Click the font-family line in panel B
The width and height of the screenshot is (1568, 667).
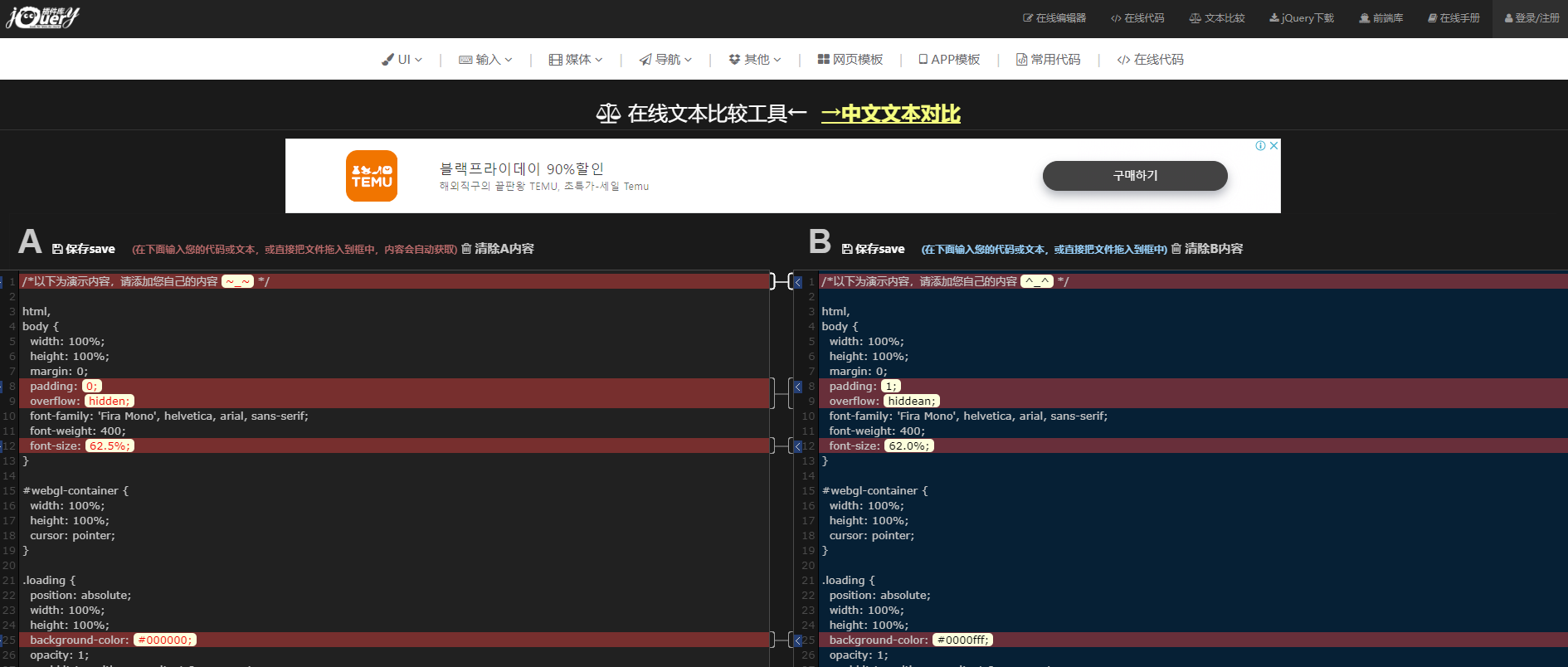tap(968, 416)
